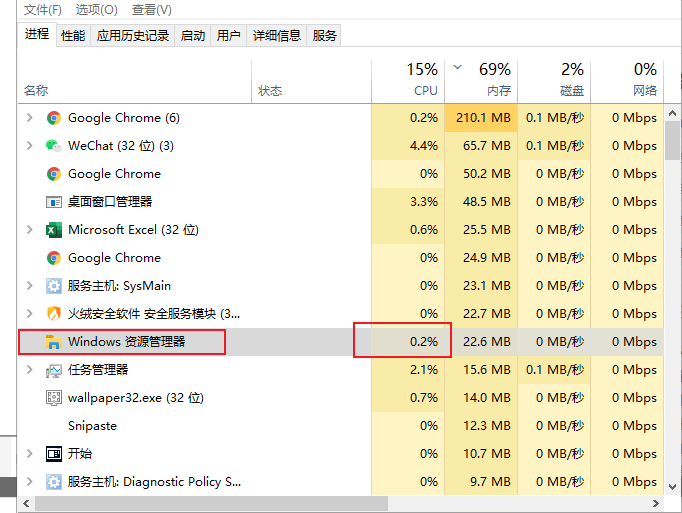
Task: Select the Snipaste process row
Action: 341,426
